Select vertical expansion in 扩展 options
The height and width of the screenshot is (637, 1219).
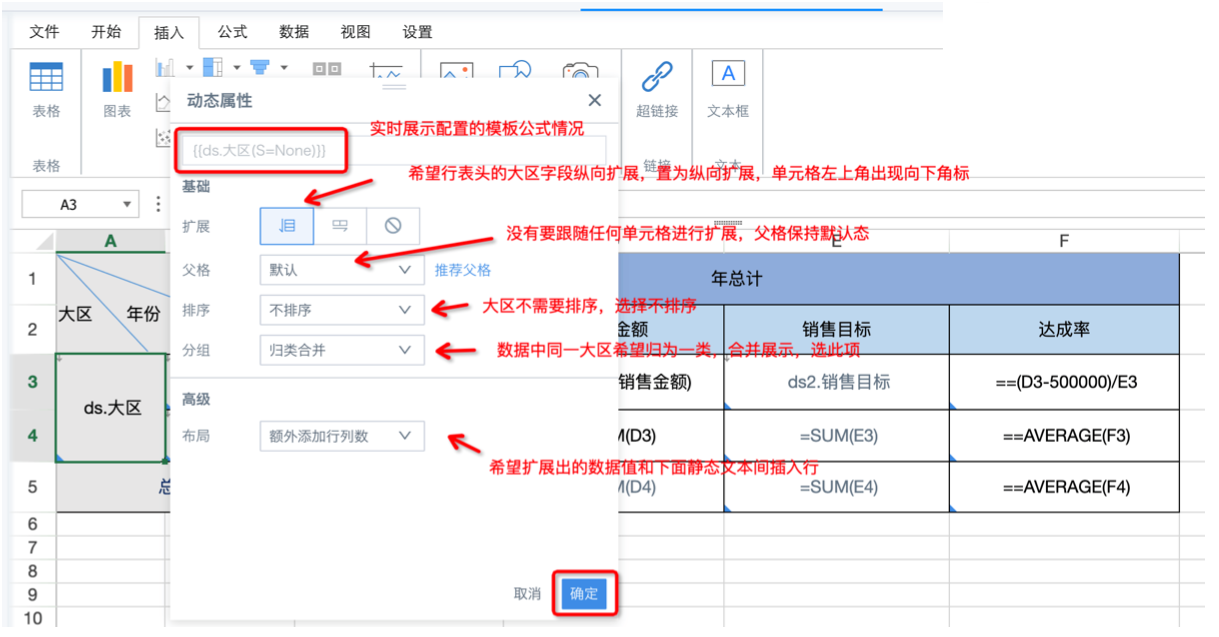287,226
